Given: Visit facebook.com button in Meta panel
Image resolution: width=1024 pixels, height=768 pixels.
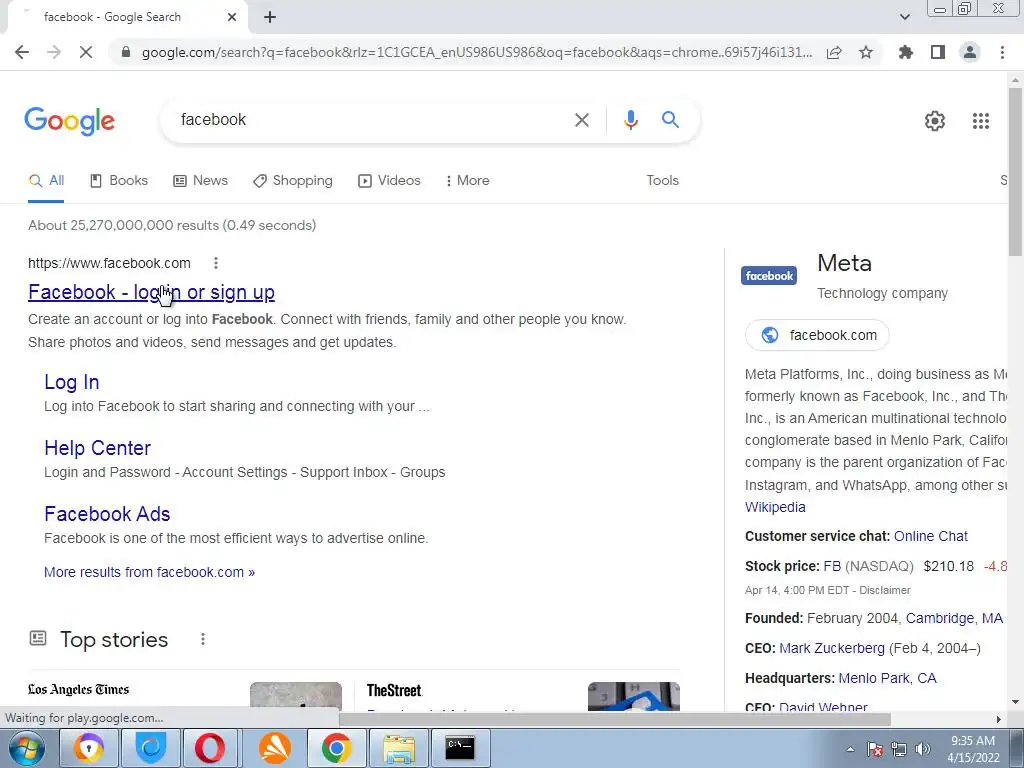Looking at the screenshot, I should [817, 335].
